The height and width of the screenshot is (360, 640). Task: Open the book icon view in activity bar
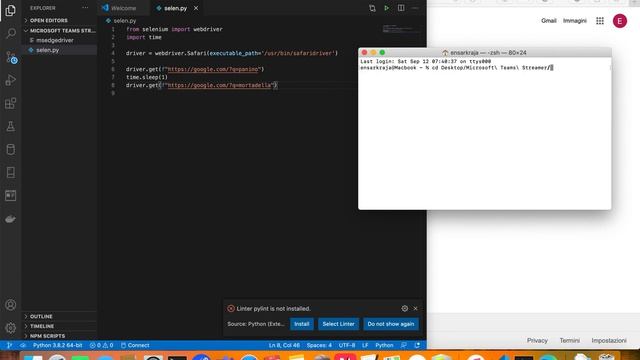point(11,173)
